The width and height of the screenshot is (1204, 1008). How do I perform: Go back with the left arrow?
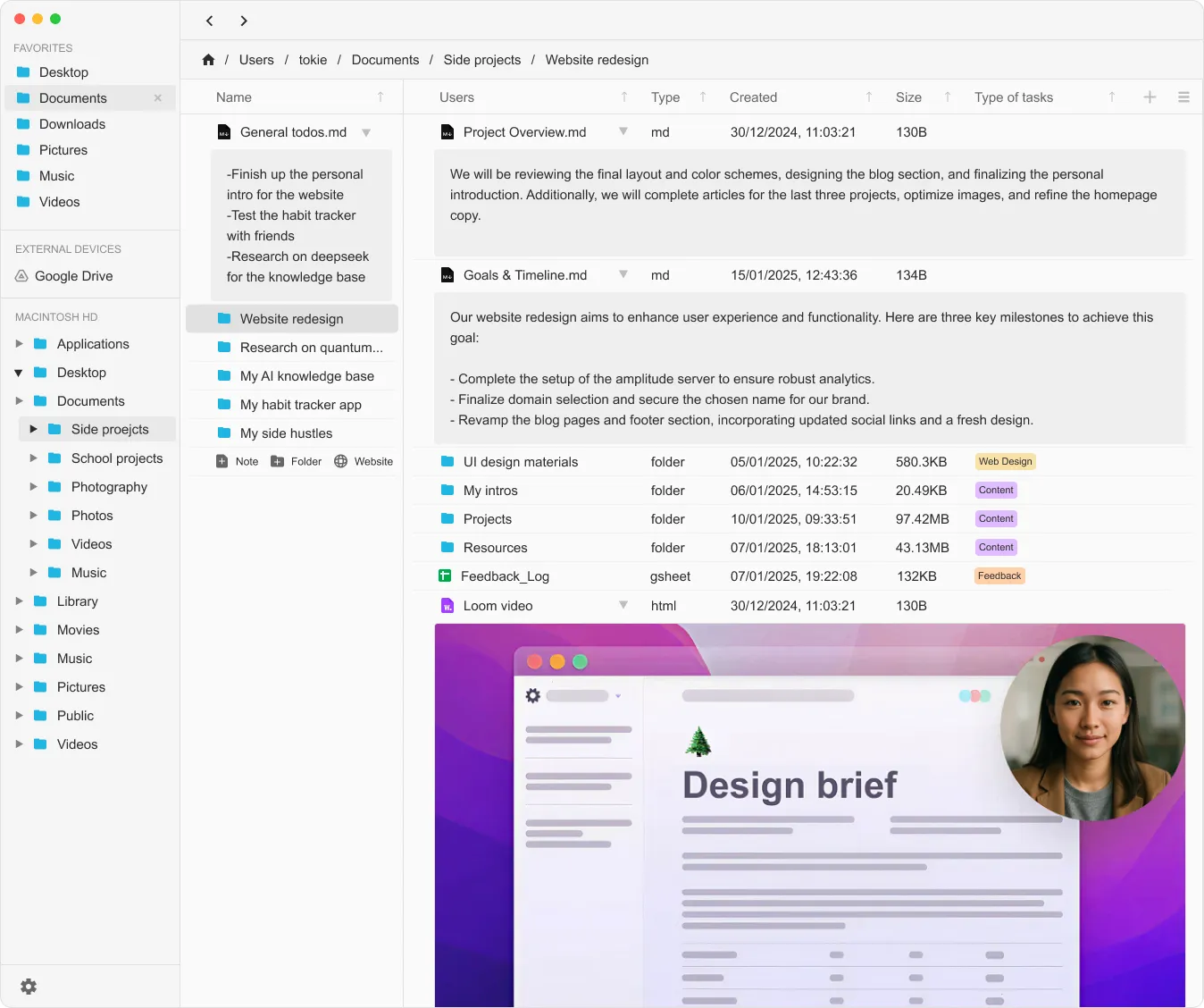210,21
